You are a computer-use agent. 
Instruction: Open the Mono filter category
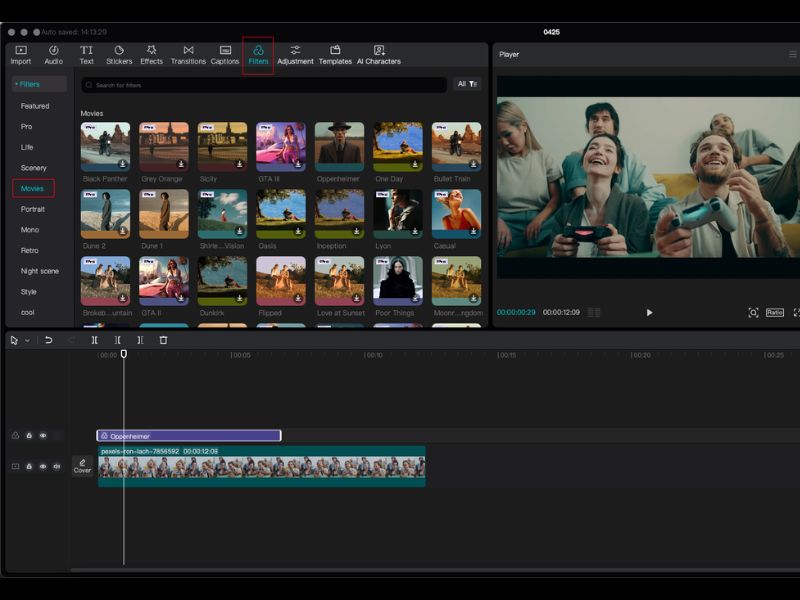pyautogui.click(x=30, y=230)
